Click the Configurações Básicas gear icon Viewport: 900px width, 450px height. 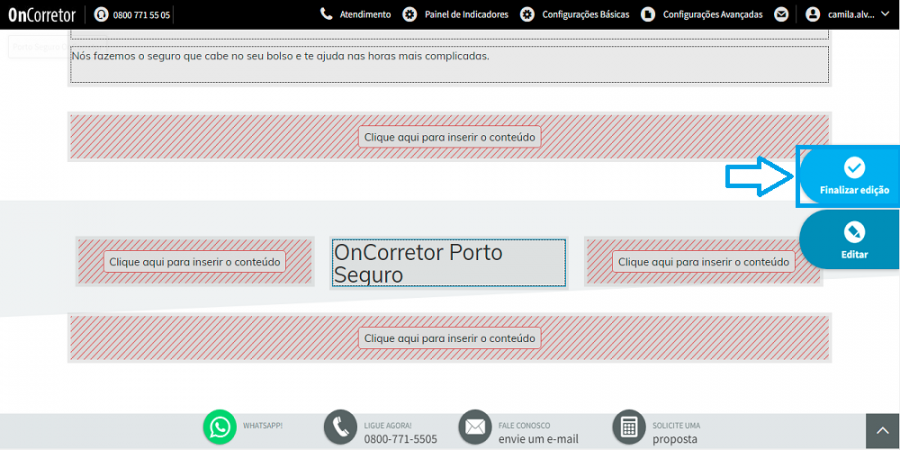[x=527, y=14]
